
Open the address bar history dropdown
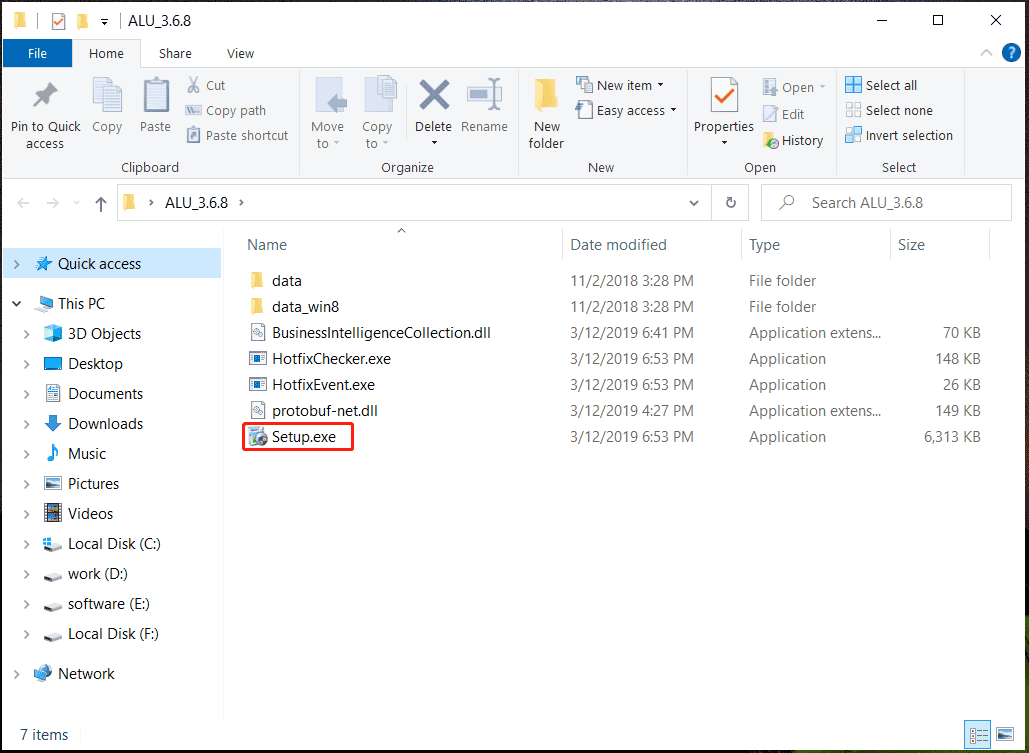(x=694, y=203)
